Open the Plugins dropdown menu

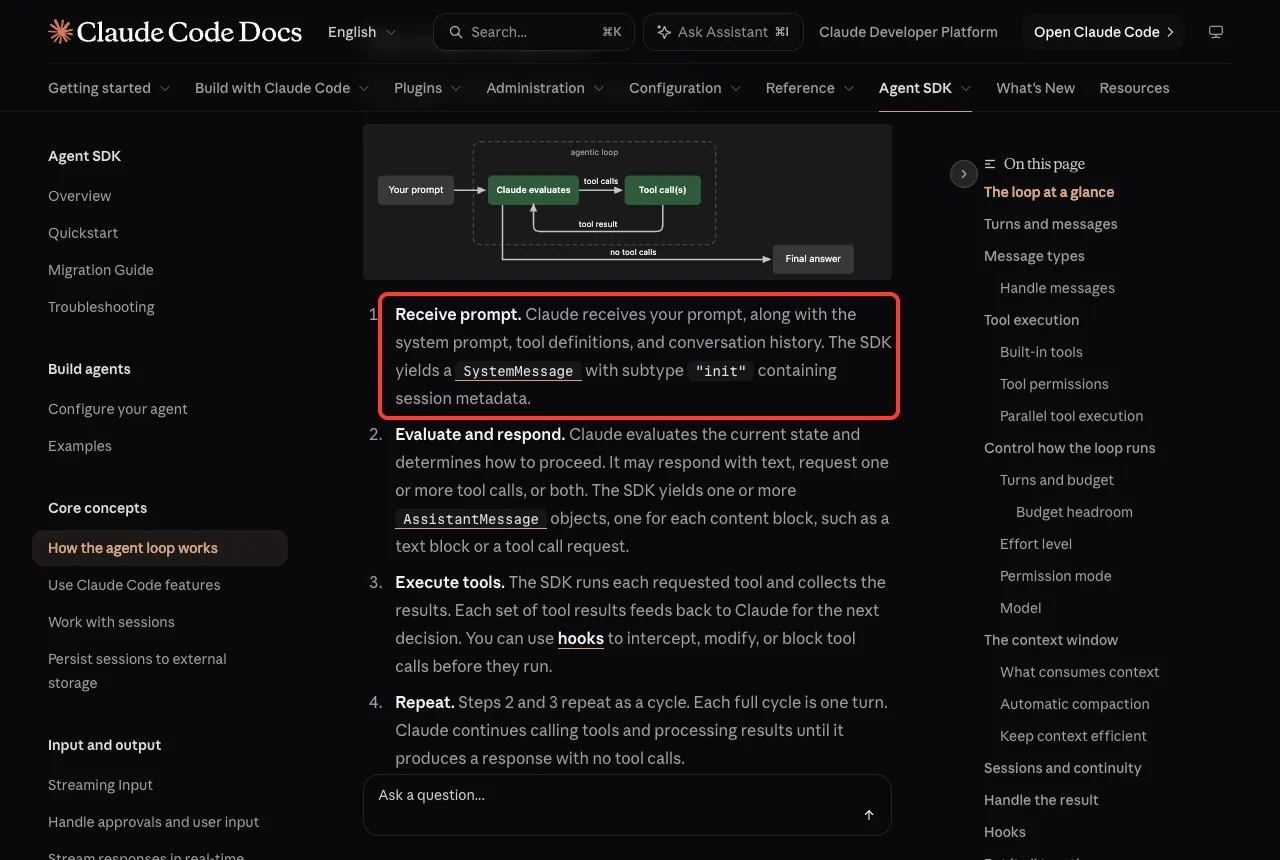pos(428,88)
